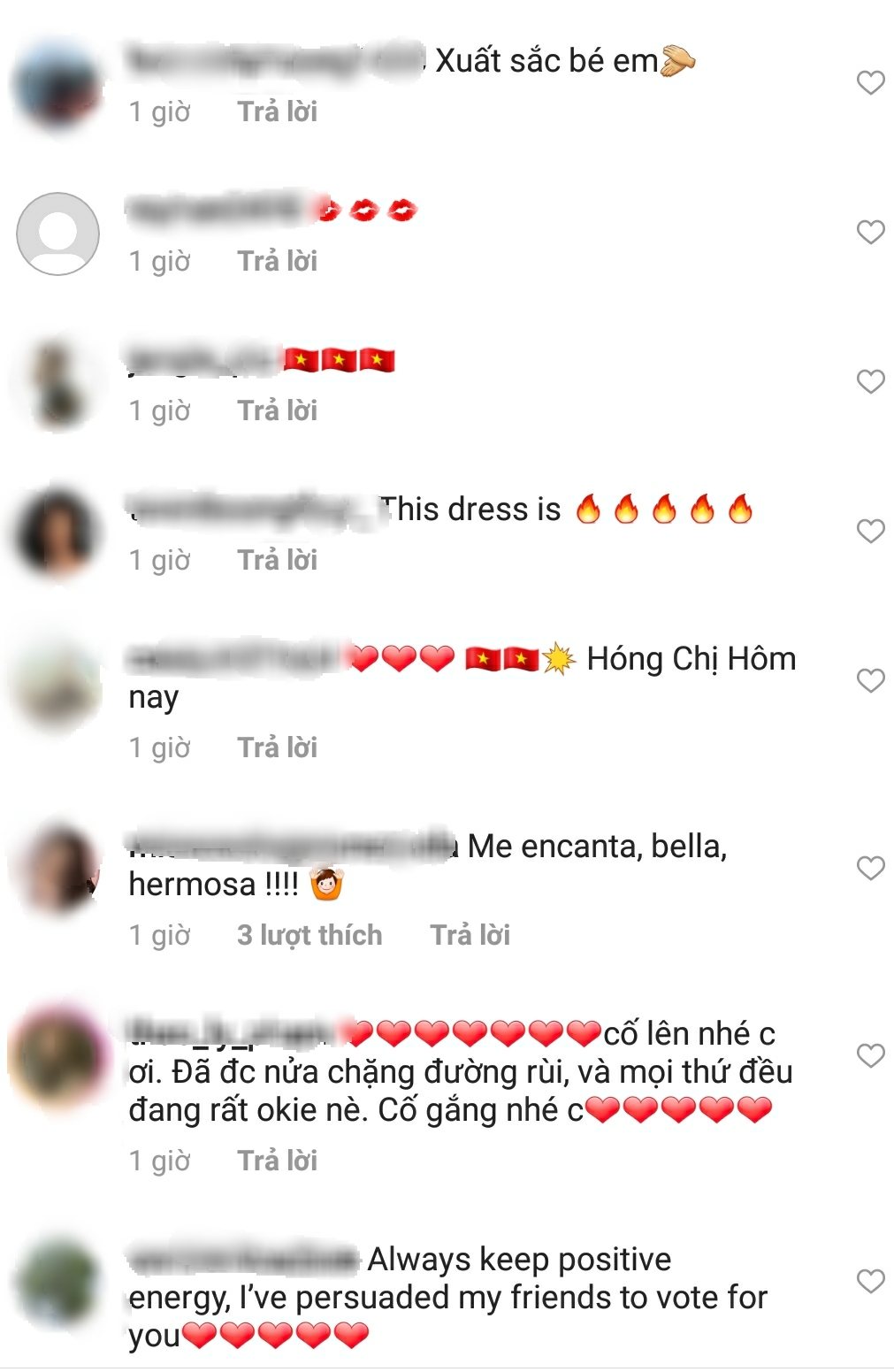Tap Trả lời under the kiss emoji comment

pyautogui.click(x=277, y=261)
